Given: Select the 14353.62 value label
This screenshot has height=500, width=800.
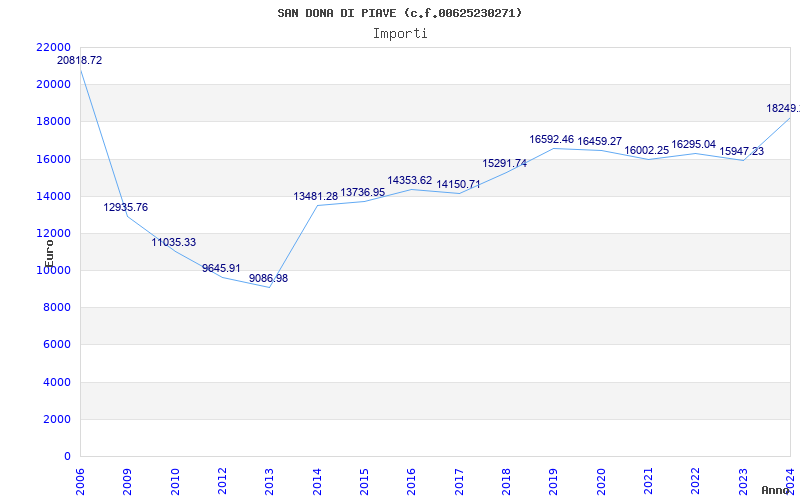Looking at the screenshot, I should (x=410, y=180).
